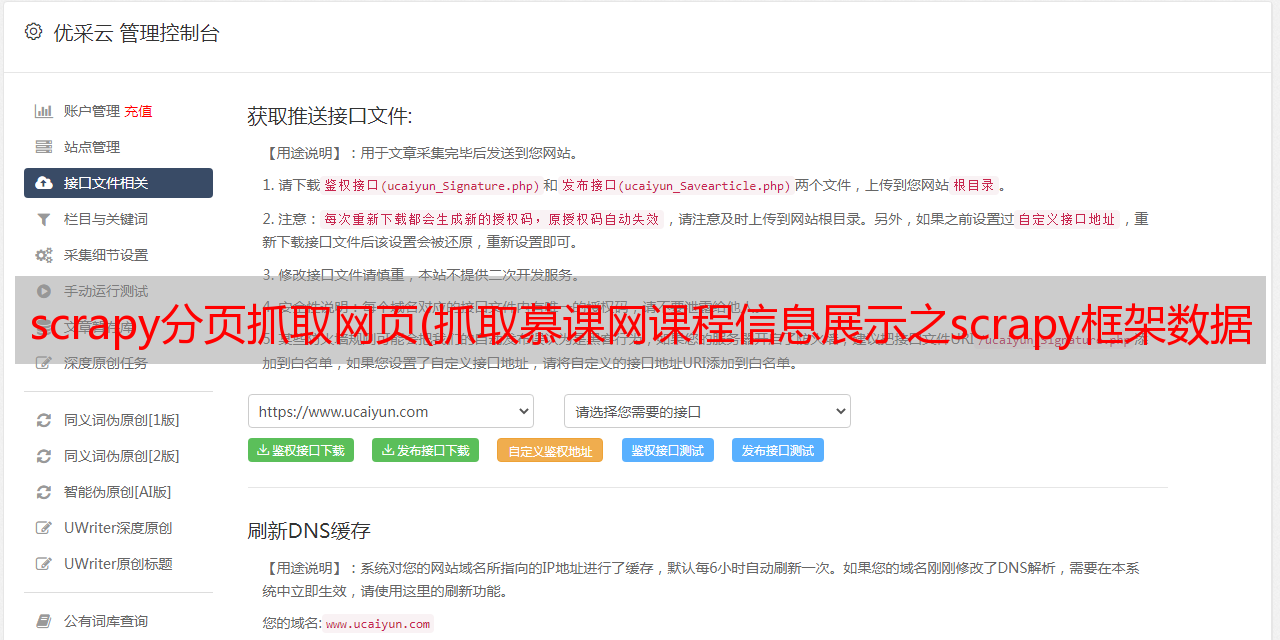Screen dimensions: 1280x640
Task: Click the gears icon for 采集细节设置
Action: (x=44, y=255)
